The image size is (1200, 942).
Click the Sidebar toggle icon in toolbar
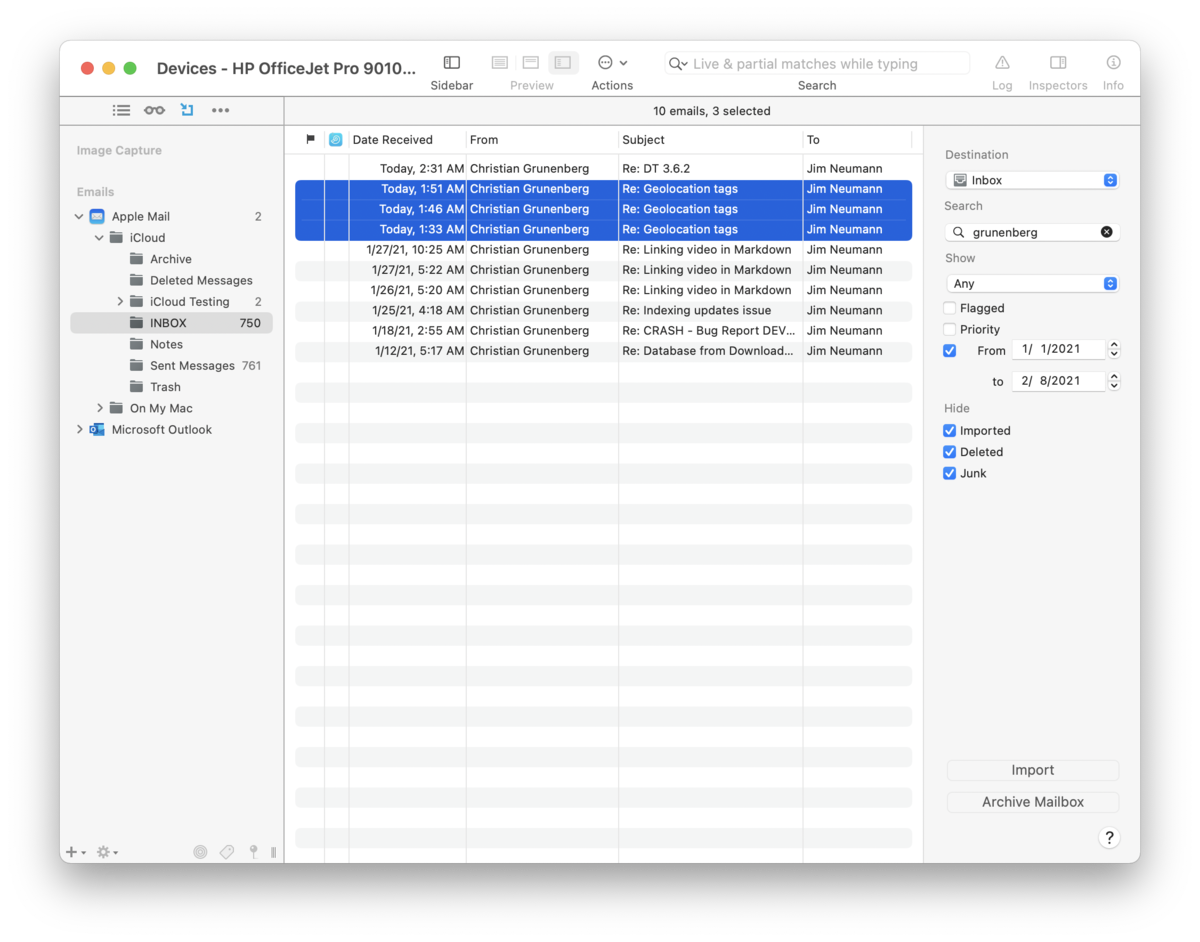pos(452,63)
